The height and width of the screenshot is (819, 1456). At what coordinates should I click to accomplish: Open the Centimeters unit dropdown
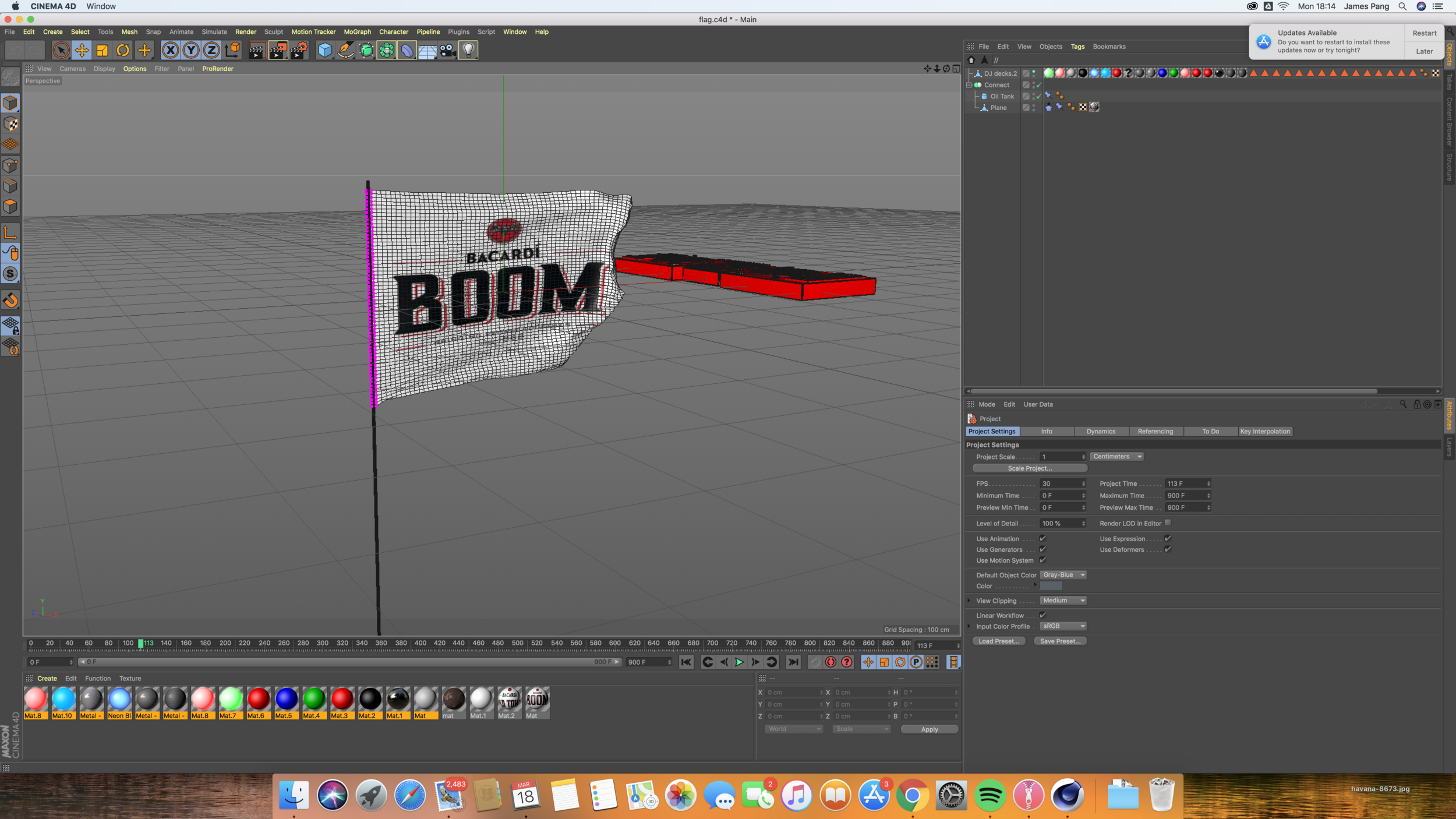pyautogui.click(x=1116, y=457)
